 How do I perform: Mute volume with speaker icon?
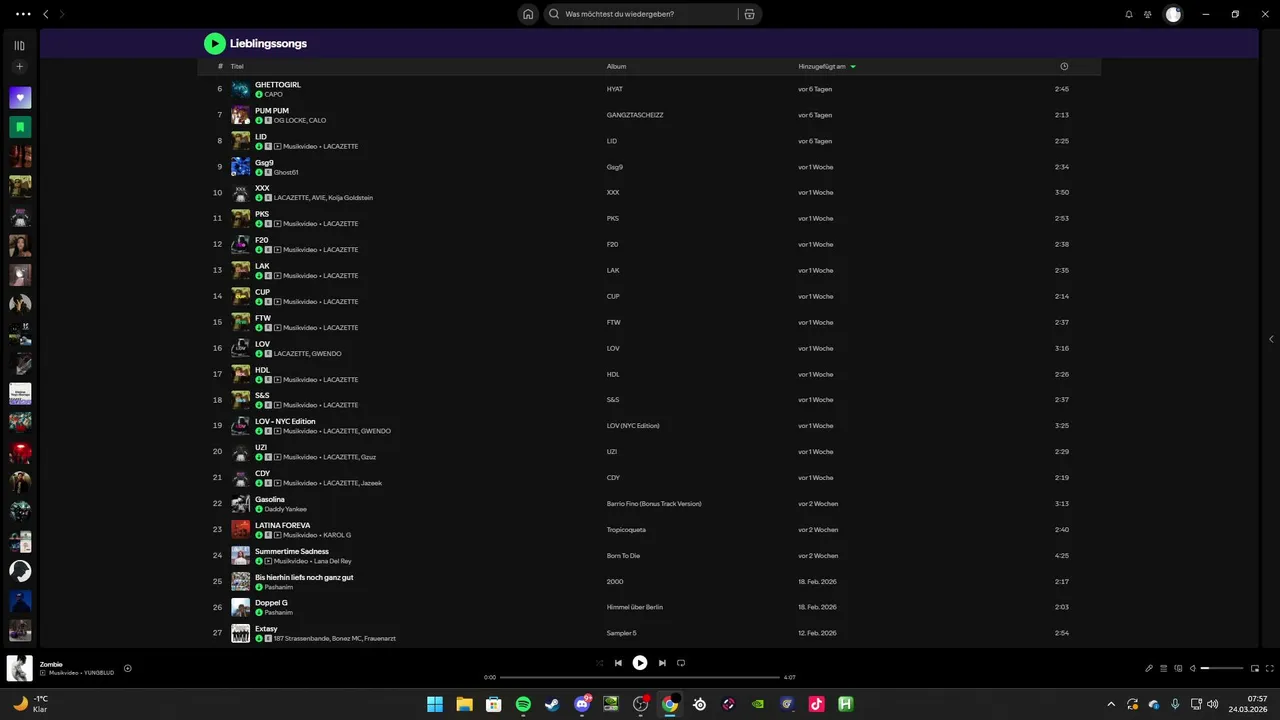(x=1192, y=668)
